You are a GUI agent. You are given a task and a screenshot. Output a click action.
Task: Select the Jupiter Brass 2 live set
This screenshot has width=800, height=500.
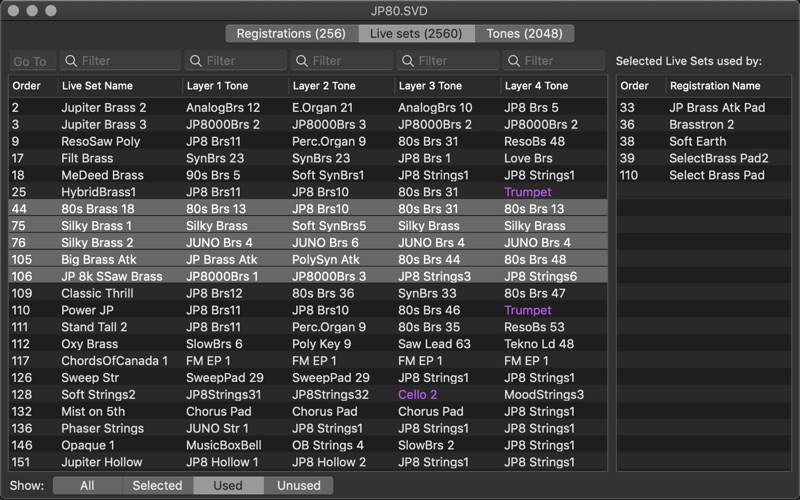point(308,108)
